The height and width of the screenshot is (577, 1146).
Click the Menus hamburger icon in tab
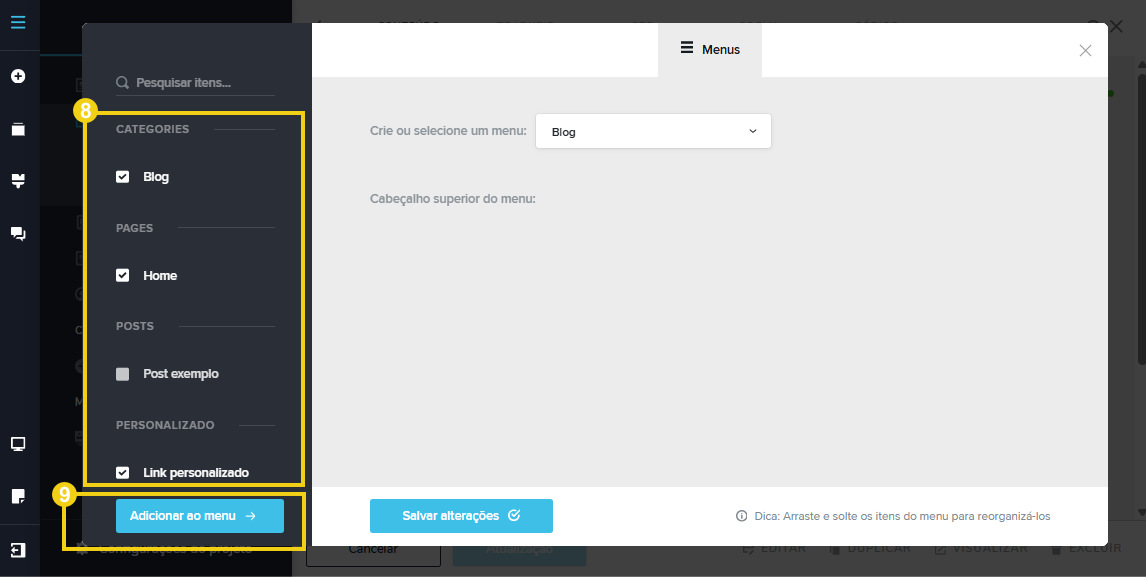687,48
